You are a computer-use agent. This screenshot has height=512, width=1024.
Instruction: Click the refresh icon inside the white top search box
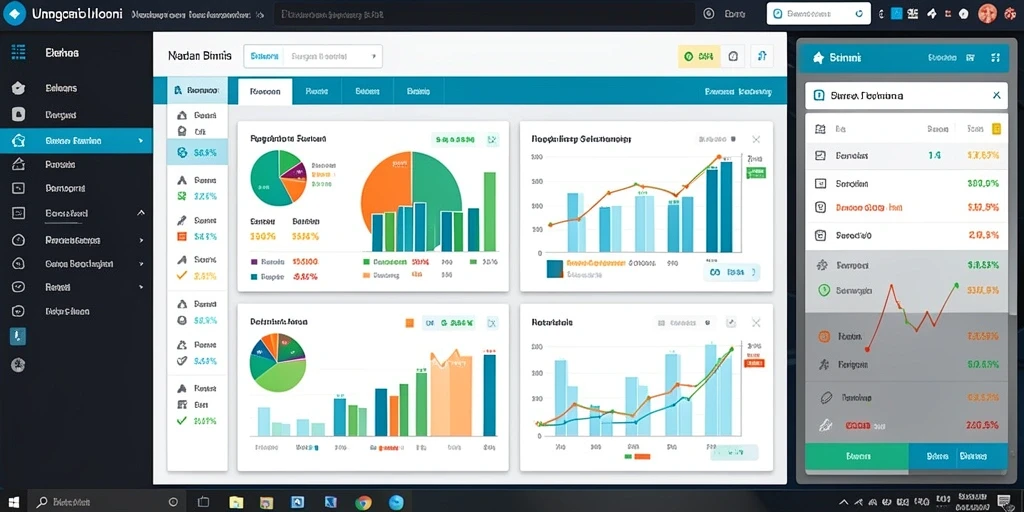859,13
